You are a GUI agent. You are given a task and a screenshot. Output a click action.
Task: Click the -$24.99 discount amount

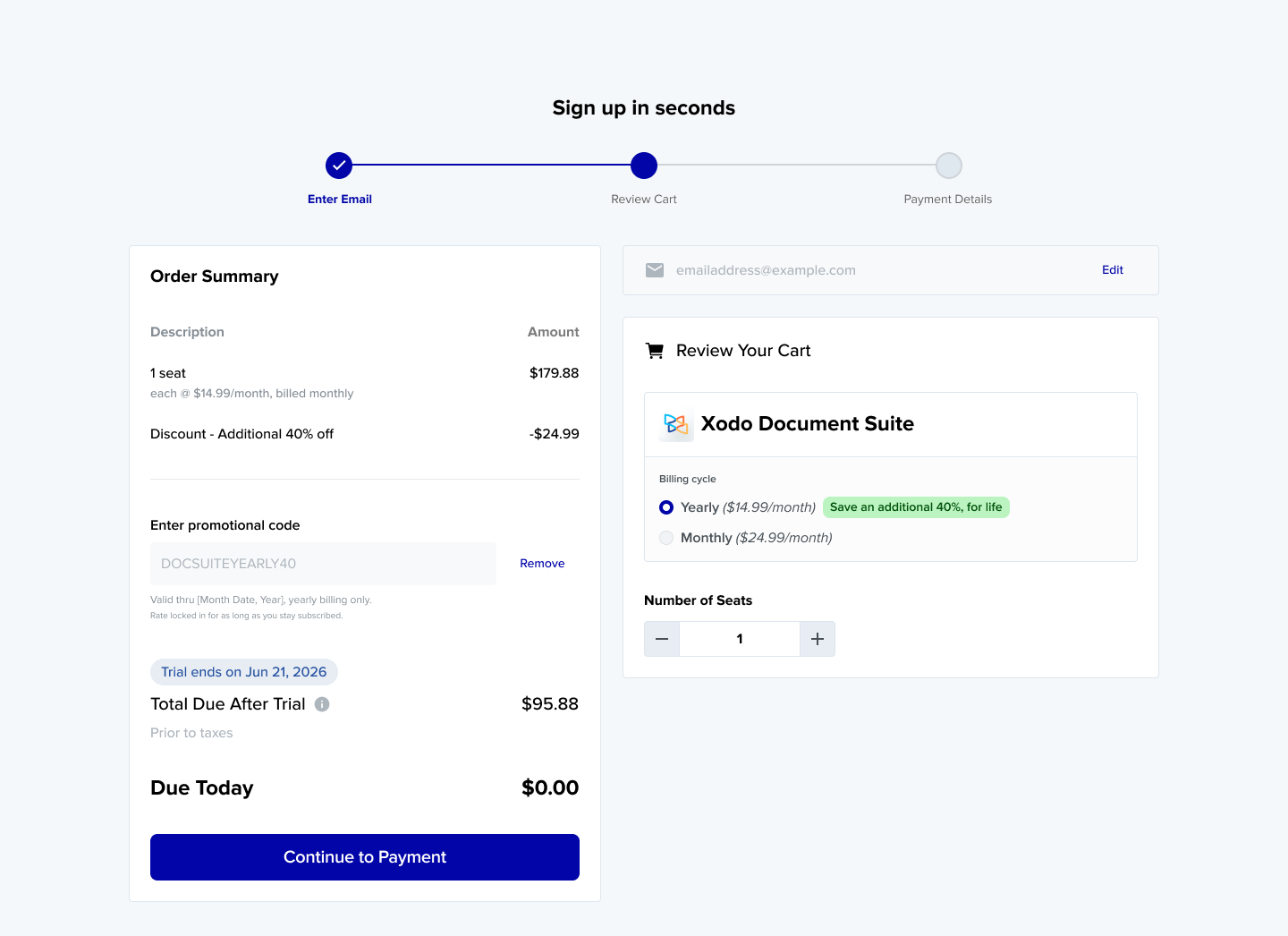pos(555,434)
